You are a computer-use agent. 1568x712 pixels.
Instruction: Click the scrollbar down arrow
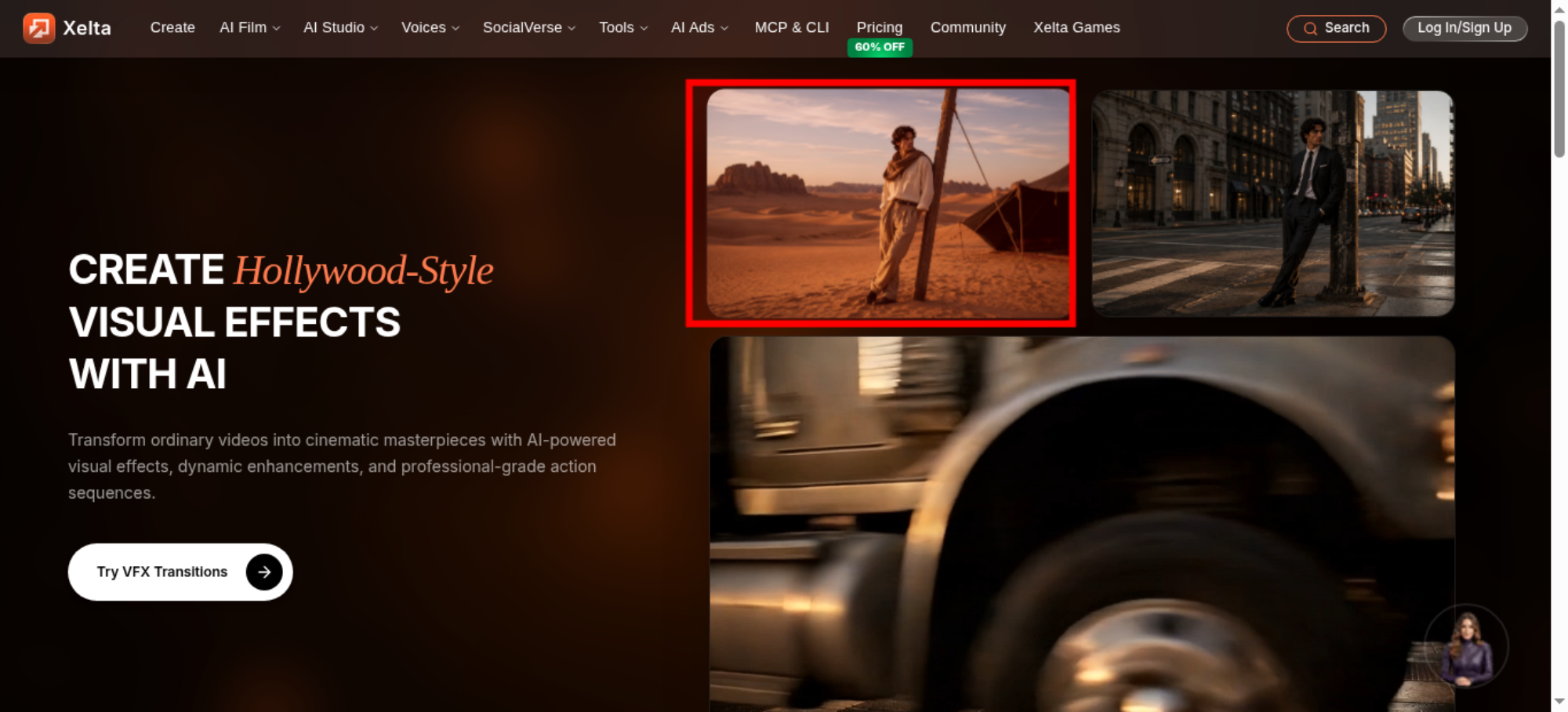click(1559, 702)
